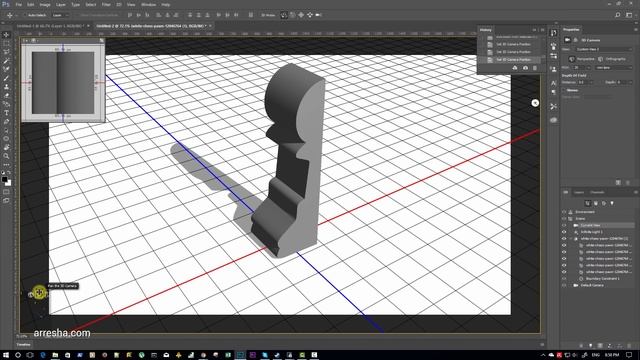The height and width of the screenshot is (360, 640).
Task: Select the Clone Stamp tool
Action: click(x=6, y=87)
